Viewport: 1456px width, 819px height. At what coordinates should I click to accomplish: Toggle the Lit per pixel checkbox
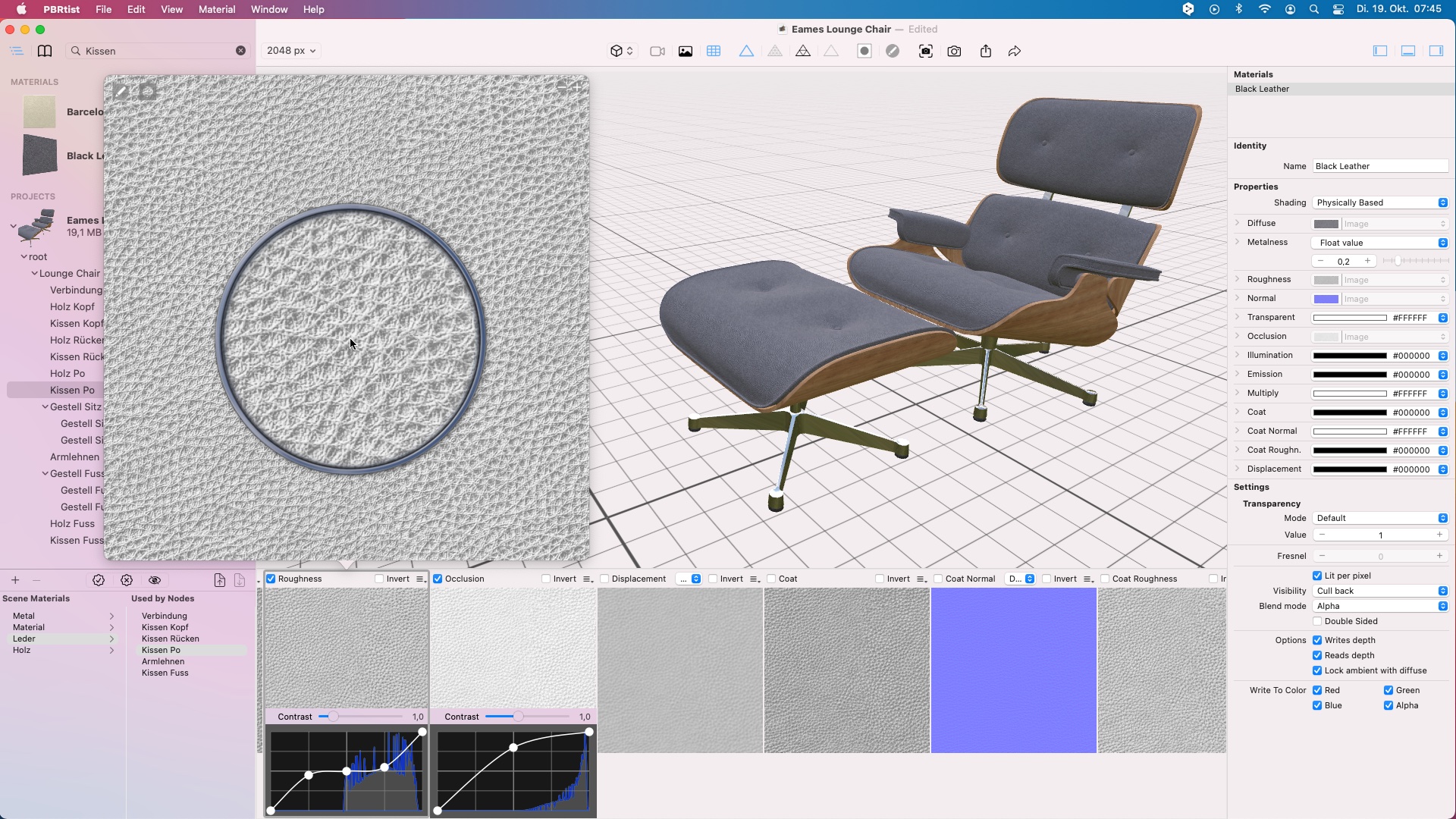(x=1317, y=576)
